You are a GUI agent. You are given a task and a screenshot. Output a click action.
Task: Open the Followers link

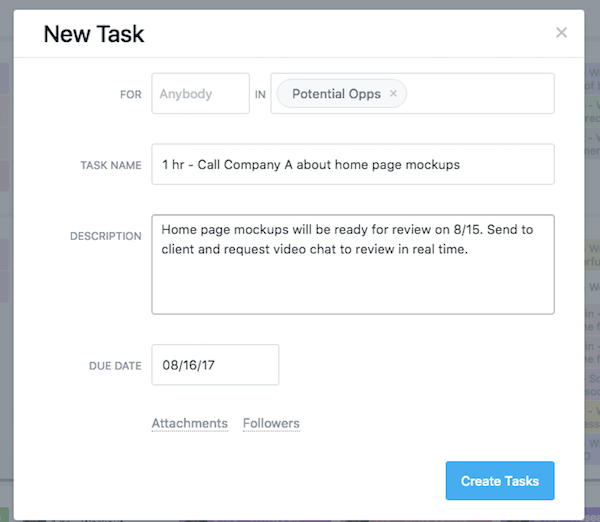[x=271, y=423]
